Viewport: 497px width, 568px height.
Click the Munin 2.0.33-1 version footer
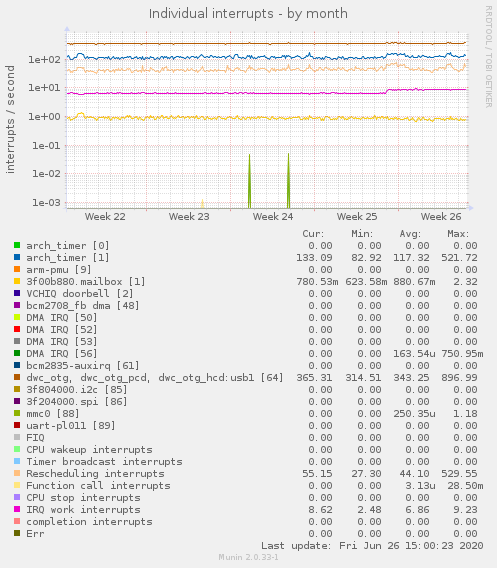(248, 557)
